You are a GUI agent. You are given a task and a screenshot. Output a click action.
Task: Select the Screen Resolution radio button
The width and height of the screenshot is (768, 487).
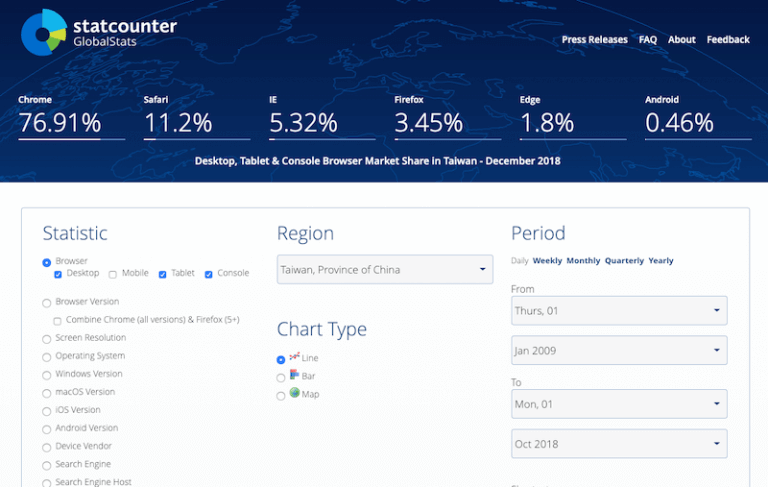[x=47, y=339]
